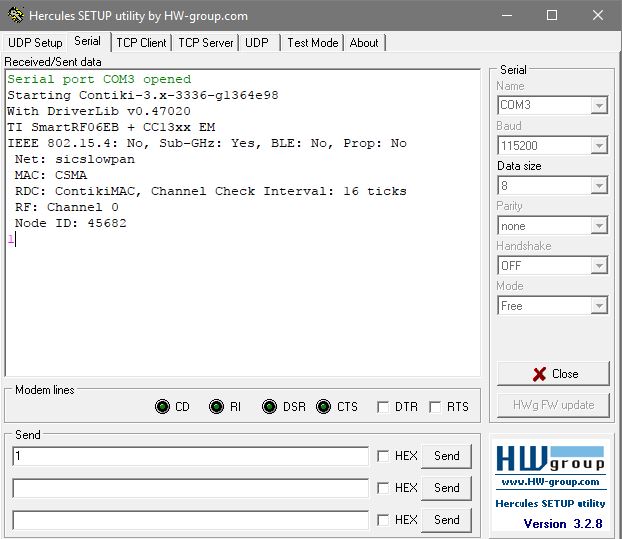Click Close to close the serial port
The image size is (622, 539).
tap(553, 374)
